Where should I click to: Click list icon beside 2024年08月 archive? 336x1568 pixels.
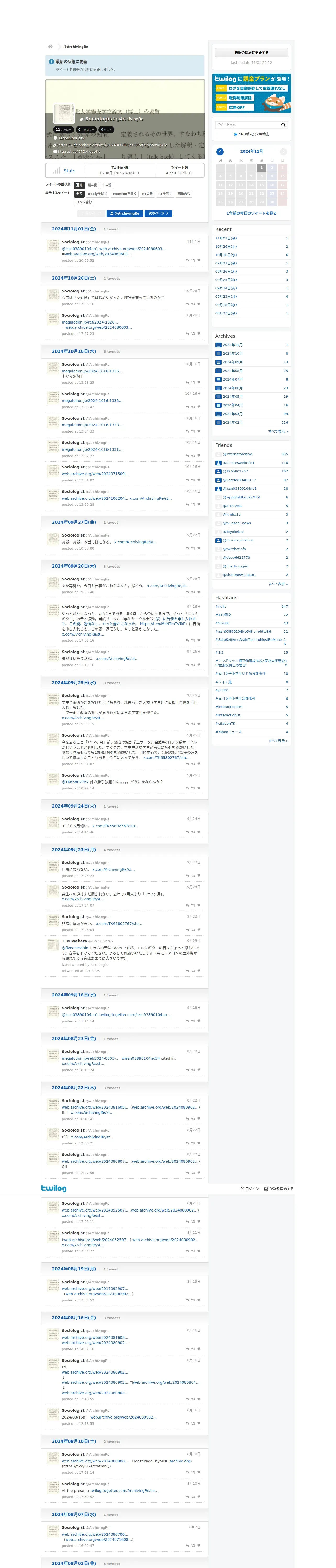tap(218, 371)
